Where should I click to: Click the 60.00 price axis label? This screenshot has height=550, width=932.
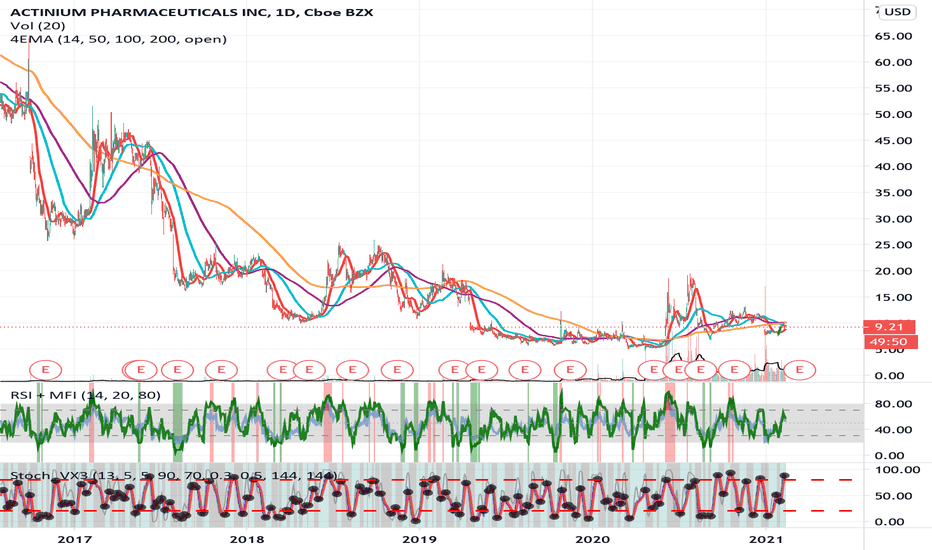pos(893,62)
